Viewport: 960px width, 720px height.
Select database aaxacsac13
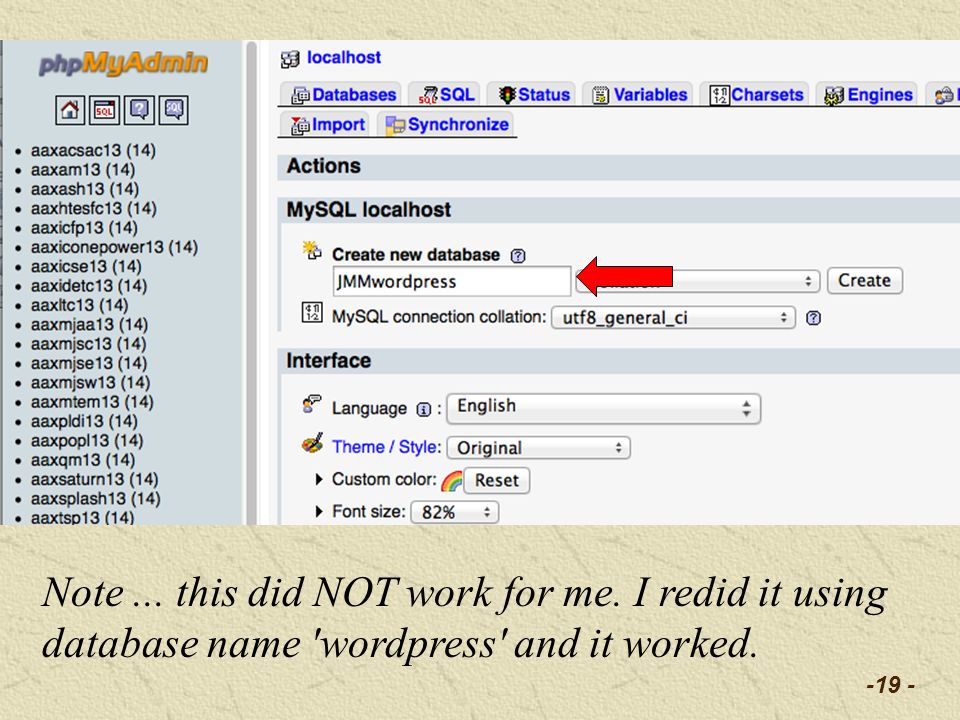pyautogui.click(x=93, y=151)
